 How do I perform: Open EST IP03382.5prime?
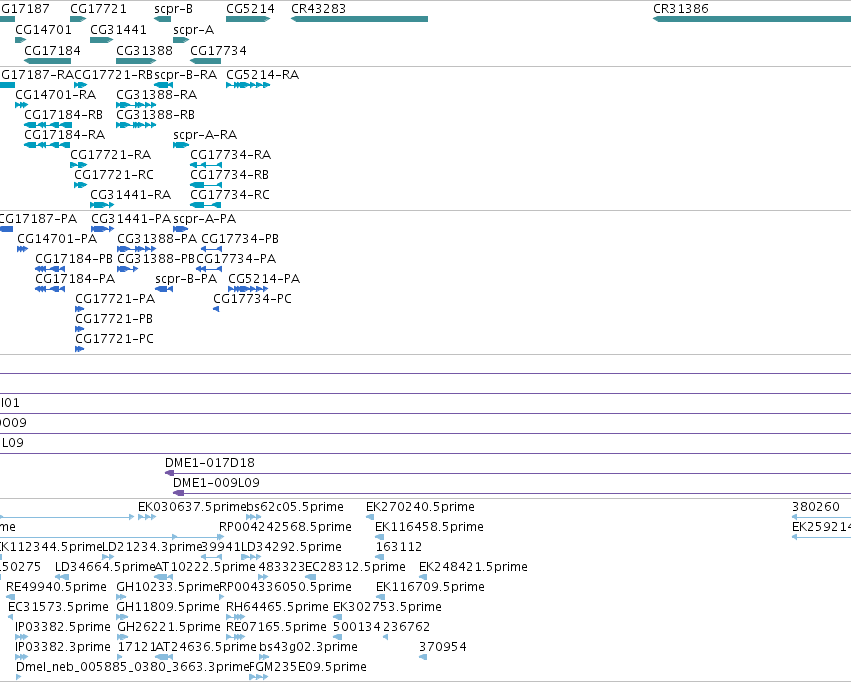pyautogui.click(x=21, y=637)
